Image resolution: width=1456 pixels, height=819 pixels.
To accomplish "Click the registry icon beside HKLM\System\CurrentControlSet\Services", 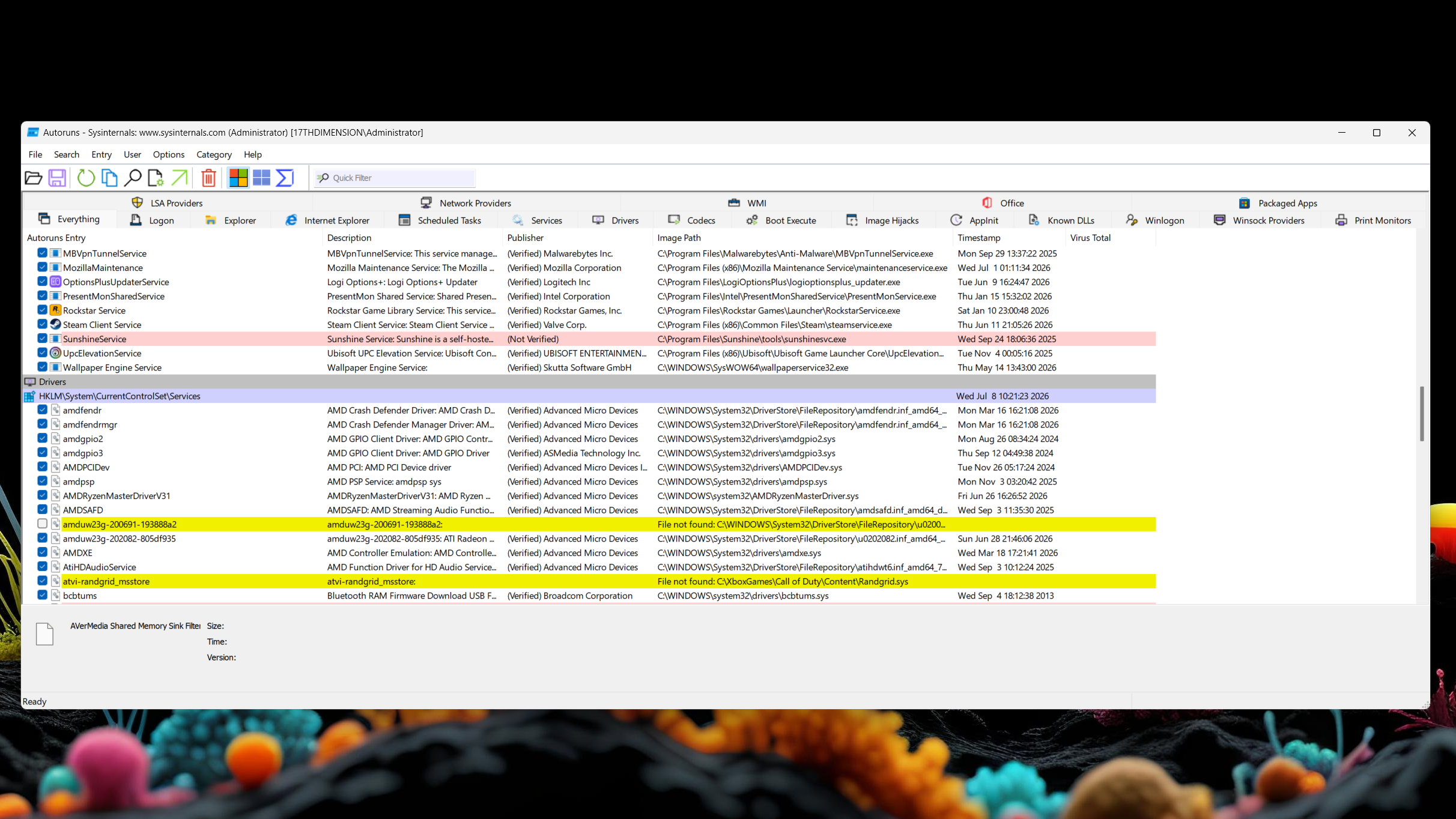I will 30,396.
